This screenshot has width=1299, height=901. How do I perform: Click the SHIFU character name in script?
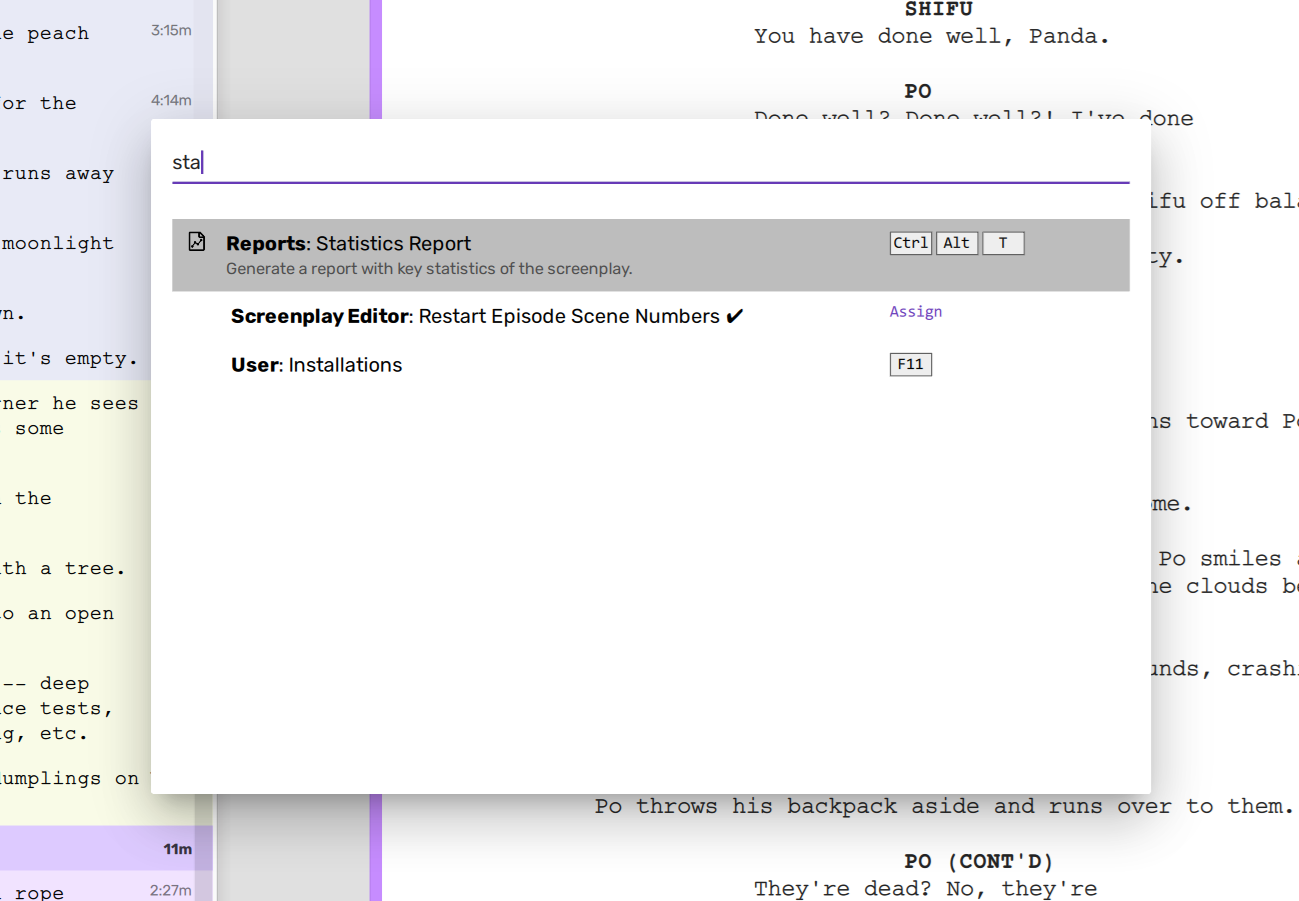click(x=938, y=10)
